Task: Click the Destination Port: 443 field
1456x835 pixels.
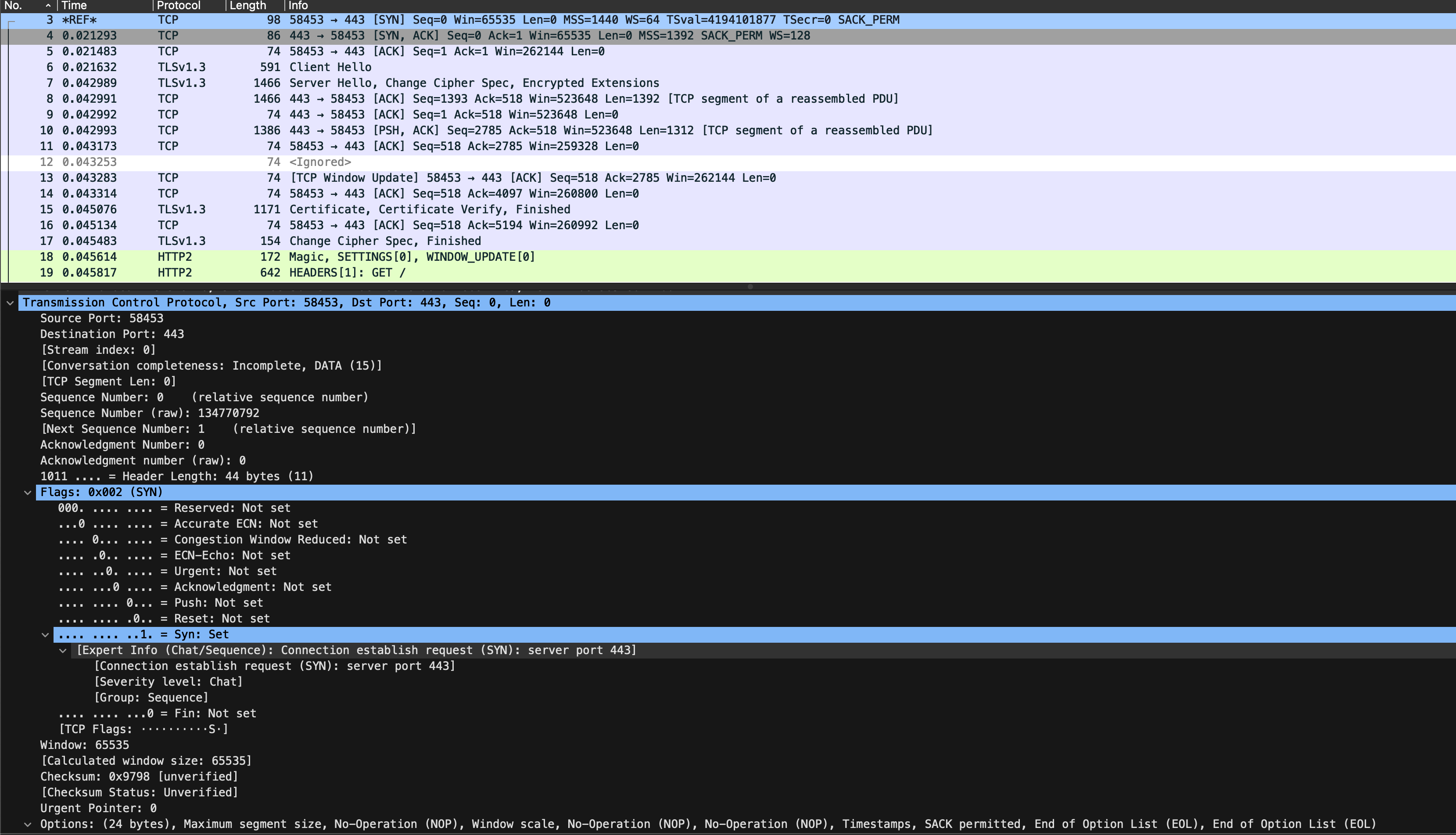Action: 112,335
